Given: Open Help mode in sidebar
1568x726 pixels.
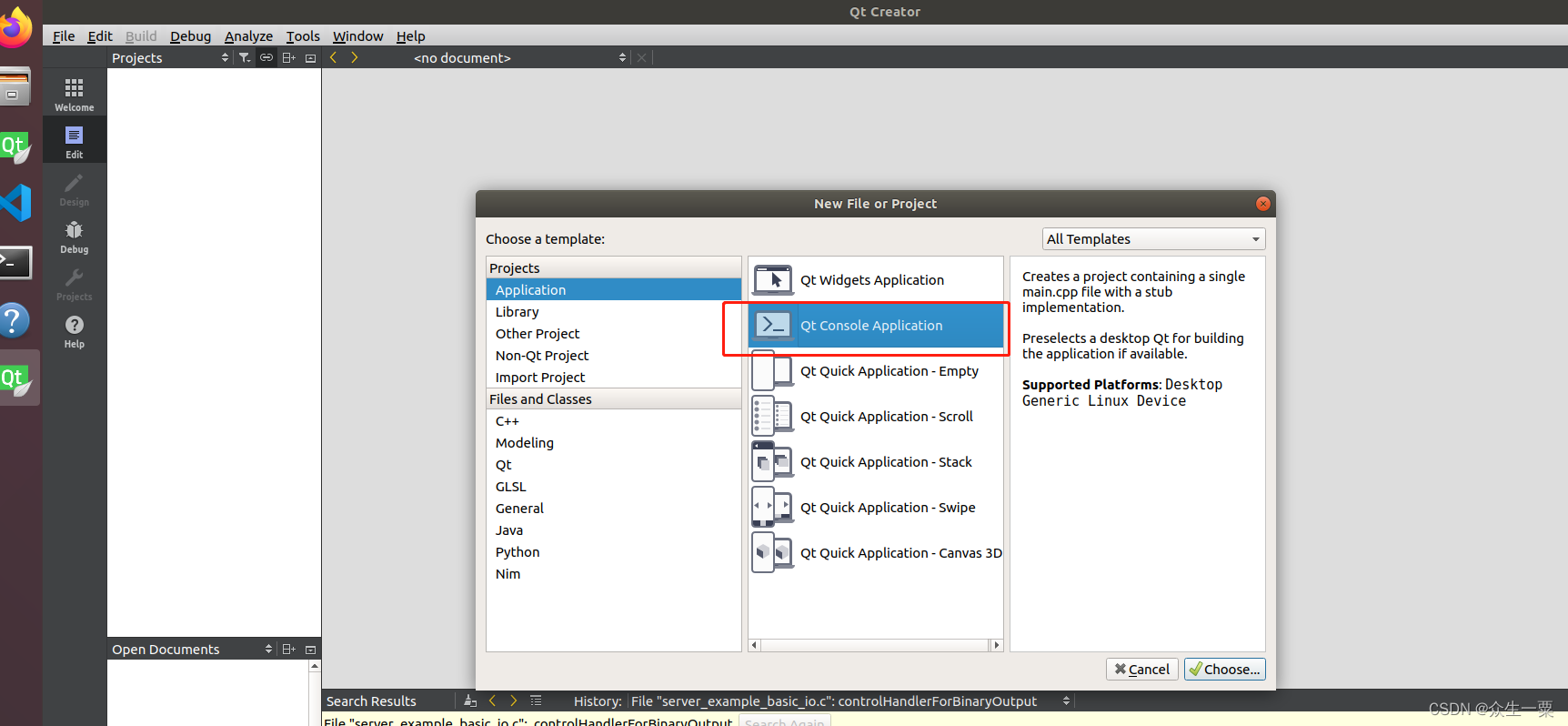Looking at the screenshot, I should [x=75, y=330].
